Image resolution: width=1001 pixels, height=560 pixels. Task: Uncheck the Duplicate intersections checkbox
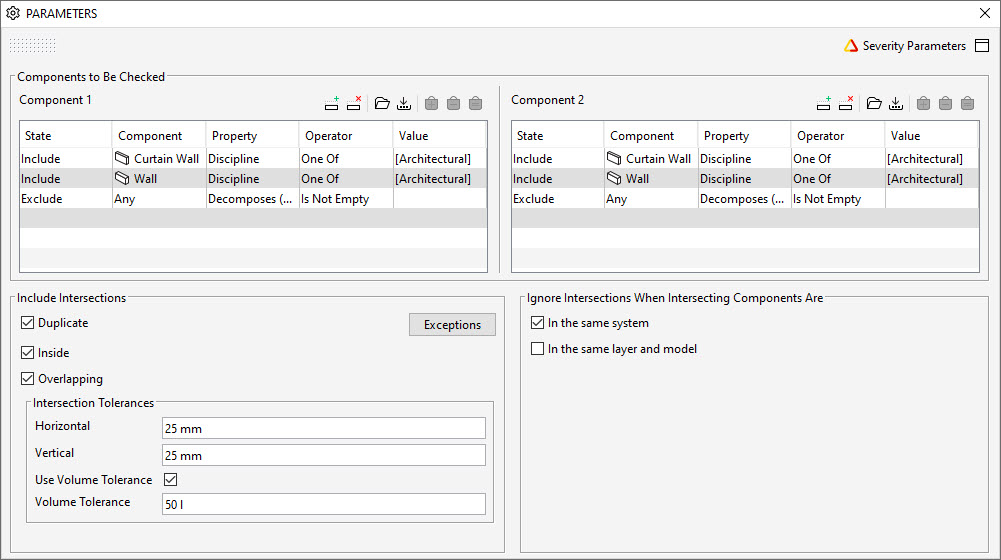point(27,322)
